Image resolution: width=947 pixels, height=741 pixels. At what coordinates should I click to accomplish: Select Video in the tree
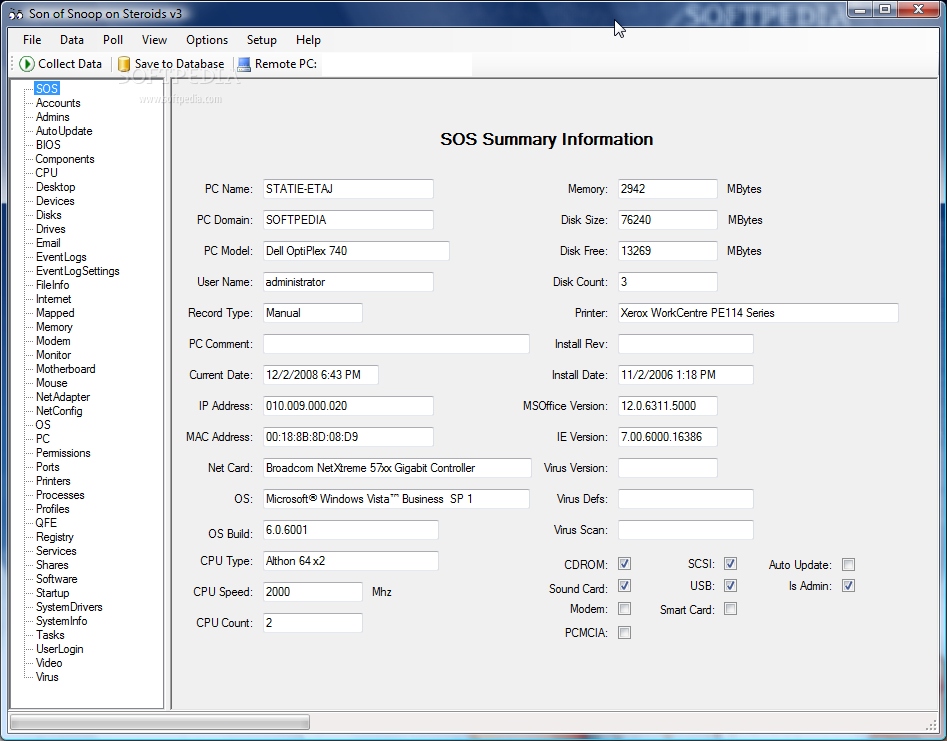pyautogui.click(x=48, y=663)
